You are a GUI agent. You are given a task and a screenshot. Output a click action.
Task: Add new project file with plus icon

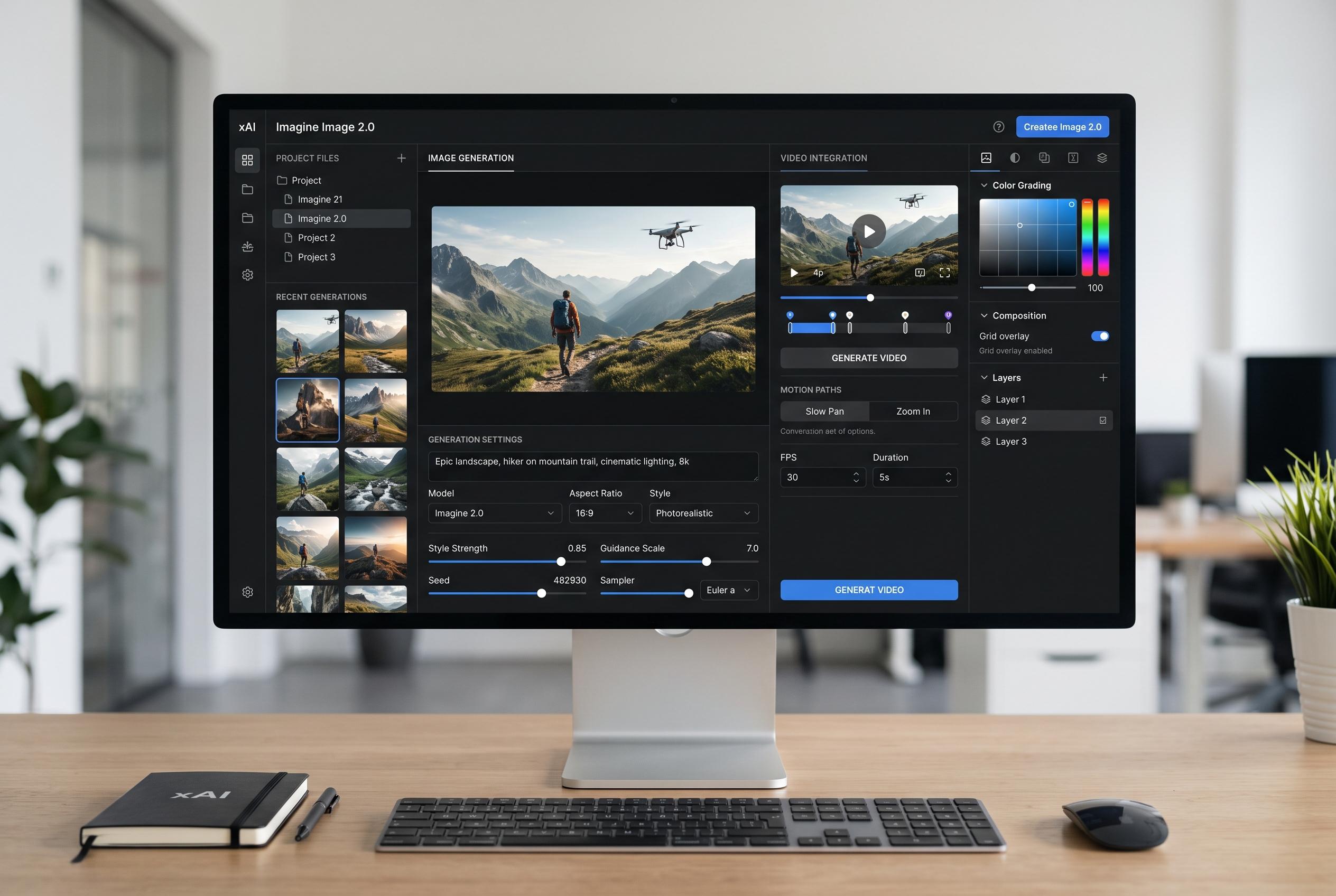pyautogui.click(x=401, y=158)
